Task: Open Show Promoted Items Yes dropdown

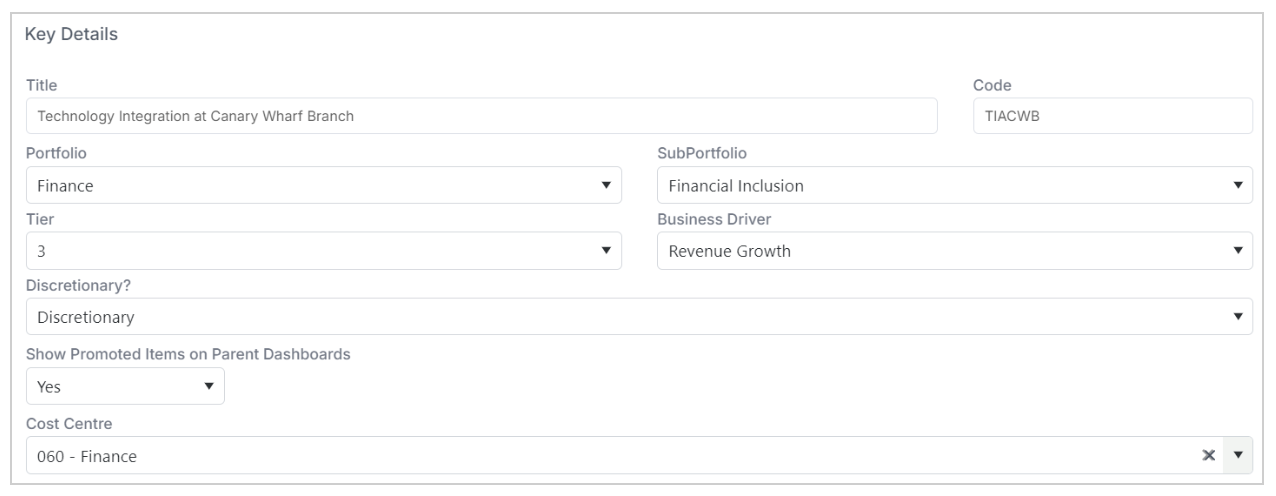Action: [125, 385]
